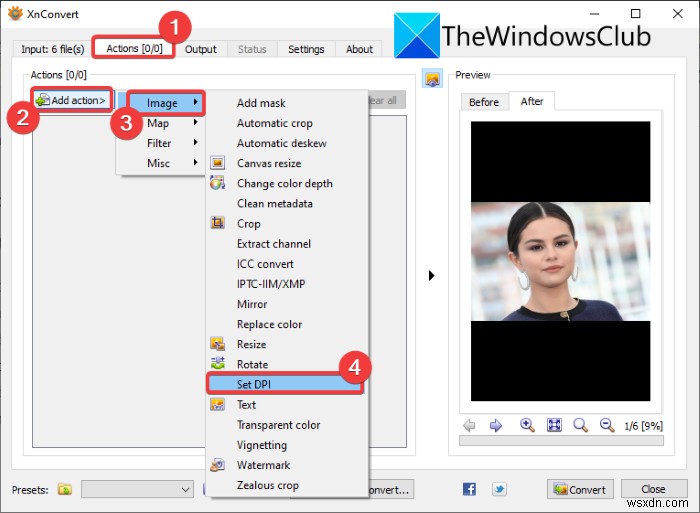Select Watermark from the Image submenu

pos(287,465)
